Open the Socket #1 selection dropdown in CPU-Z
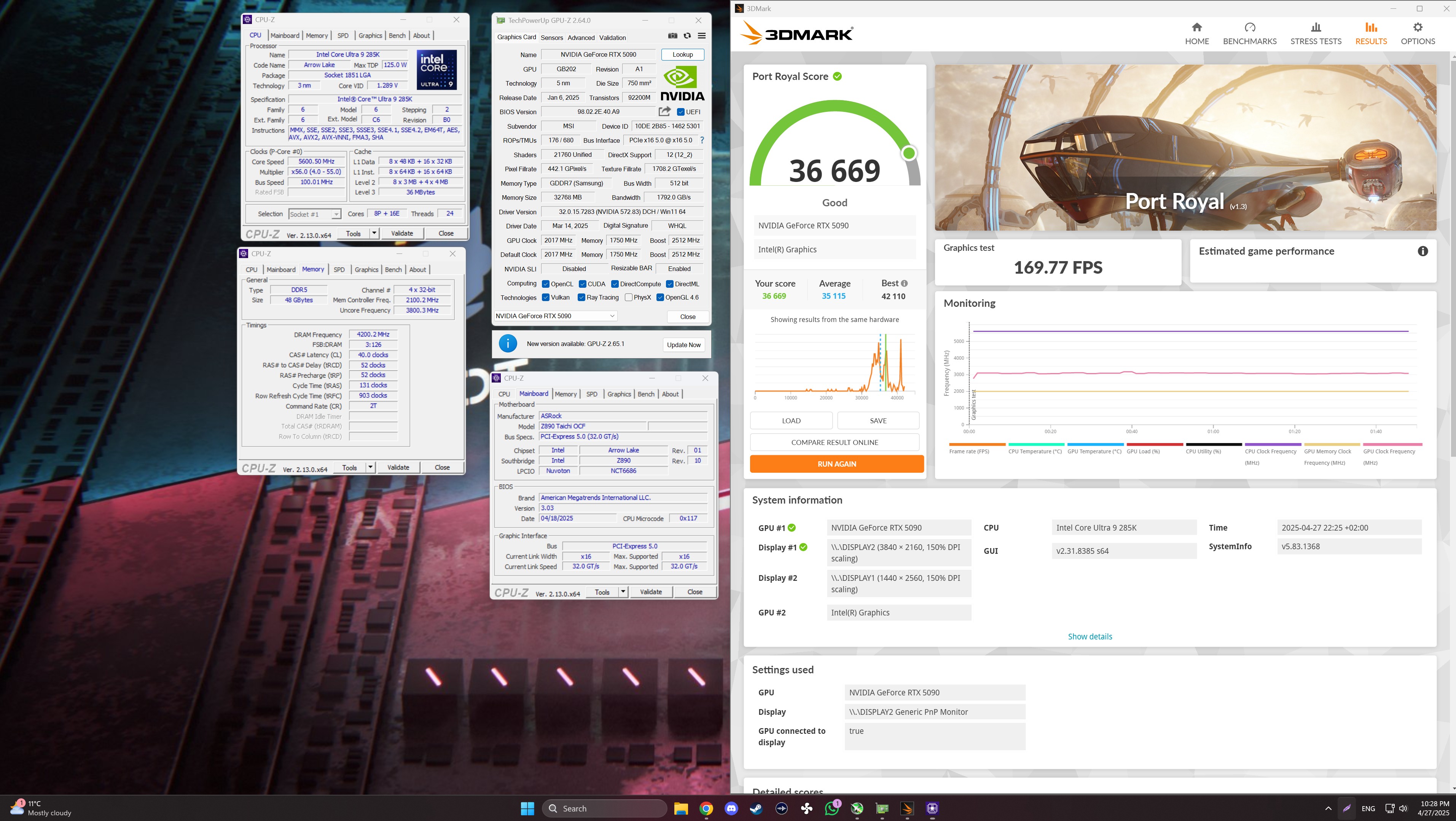 (314, 214)
